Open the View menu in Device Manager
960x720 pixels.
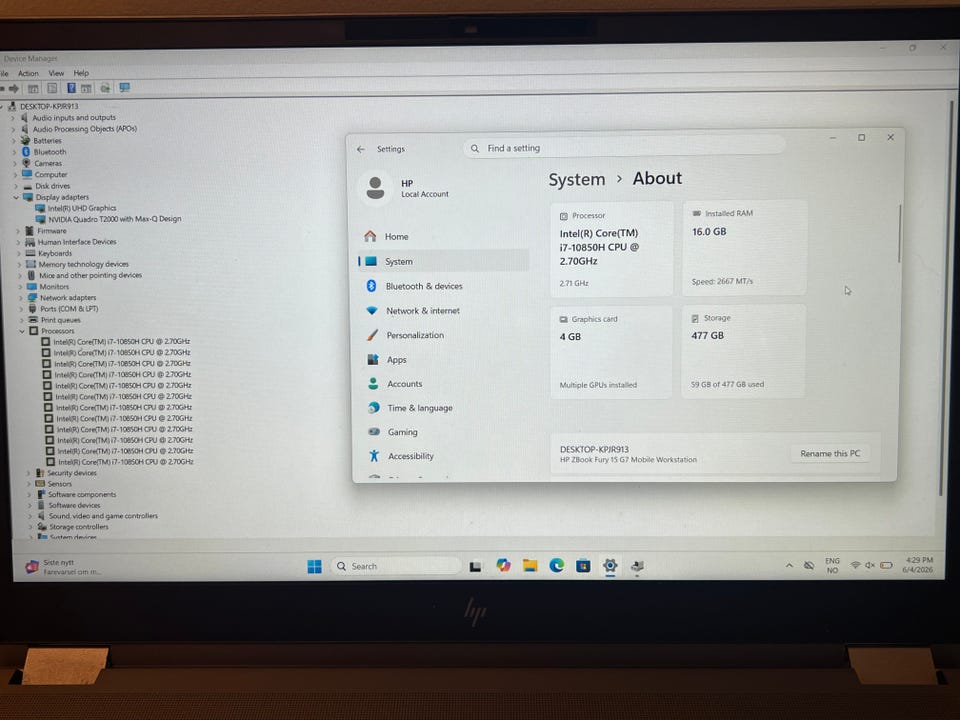click(x=56, y=73)
